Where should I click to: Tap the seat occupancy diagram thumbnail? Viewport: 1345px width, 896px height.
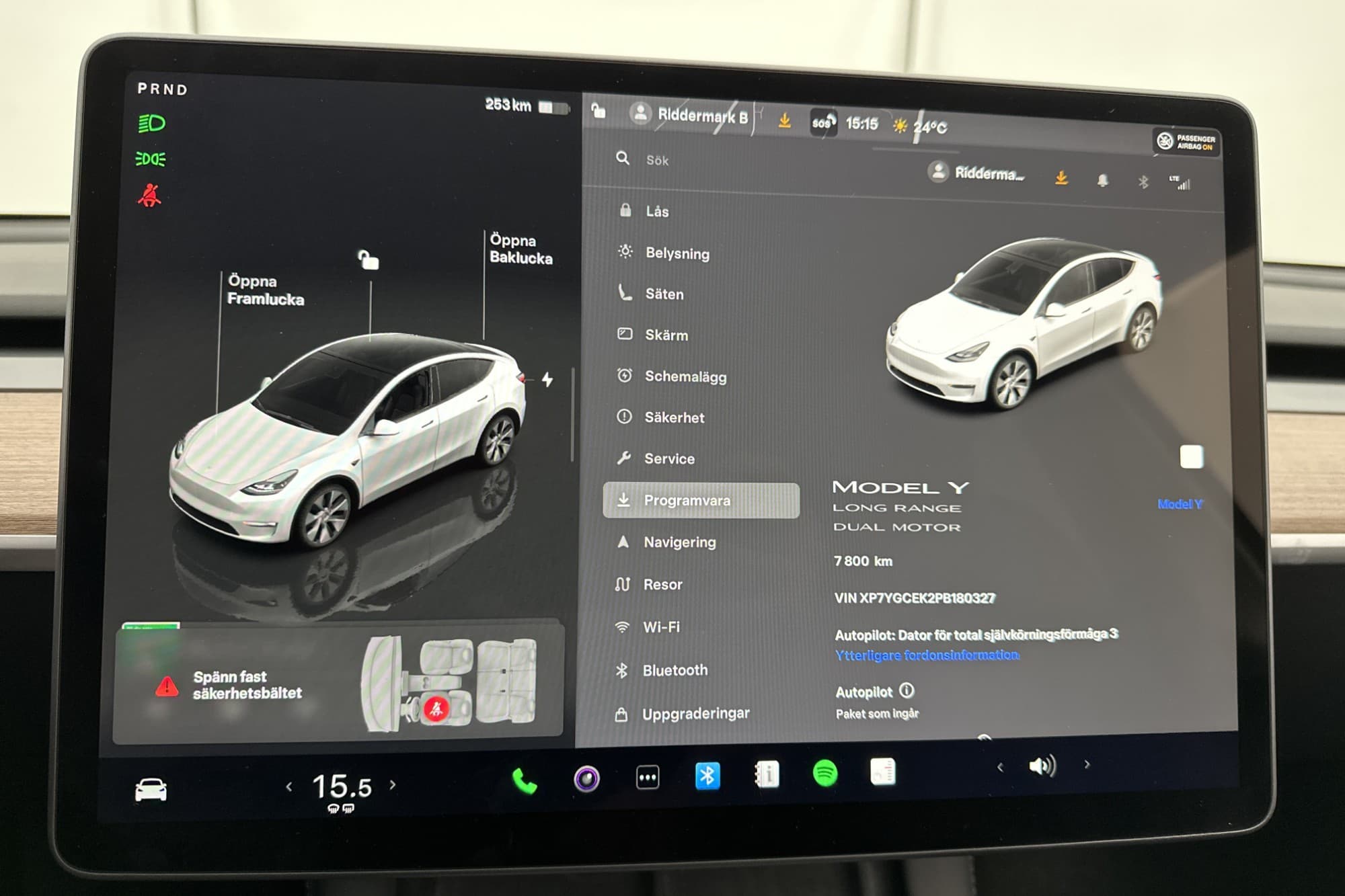tap(449, 683)
